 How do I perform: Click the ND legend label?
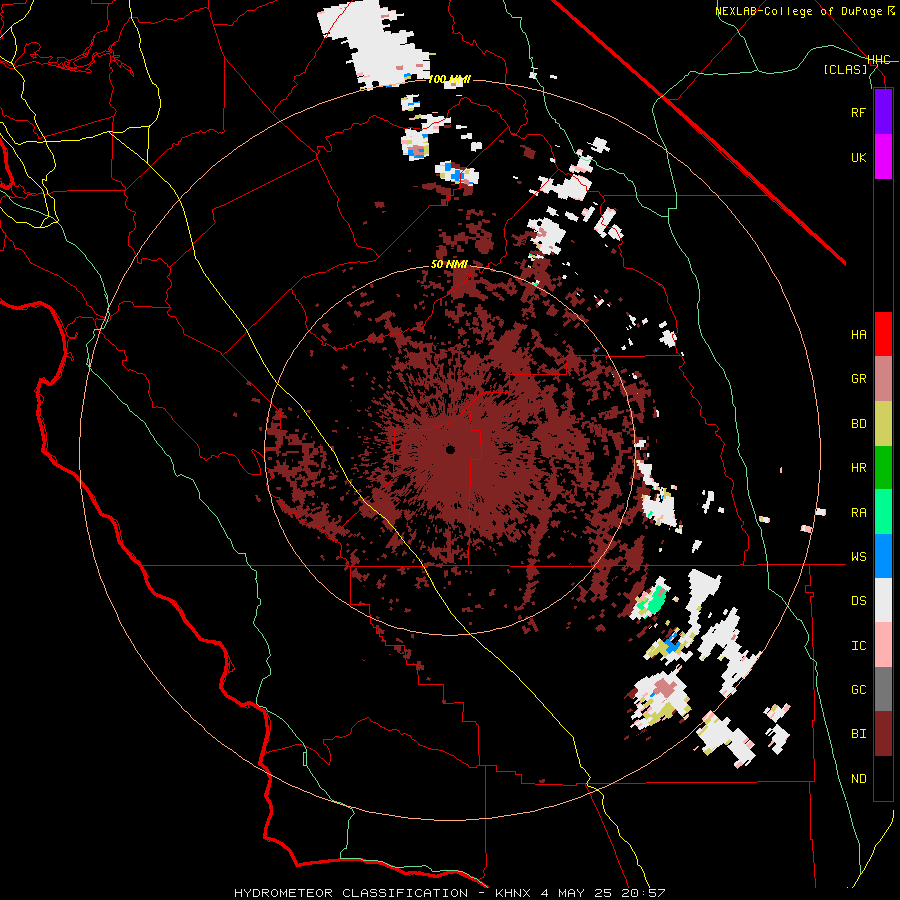point(858,779)
